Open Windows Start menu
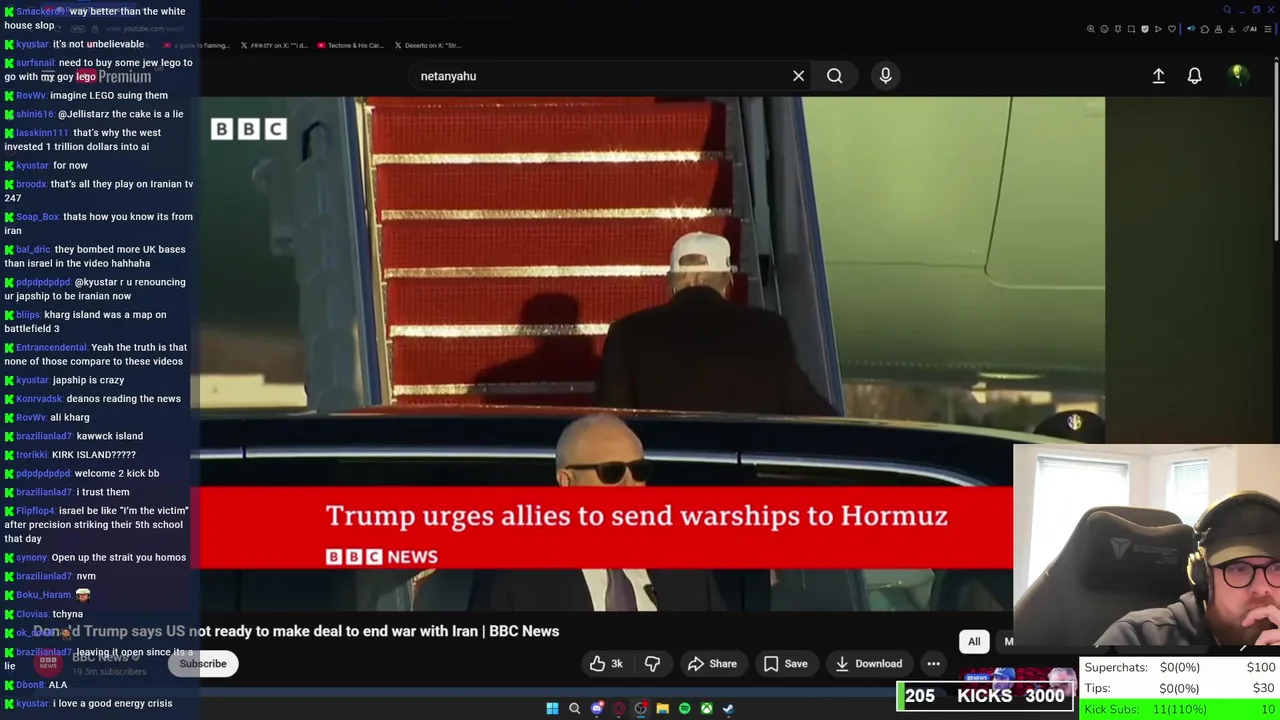Image resolution: width=1280 pixels, height=720 pixels. pyautogui.click(x=552, y=709)
